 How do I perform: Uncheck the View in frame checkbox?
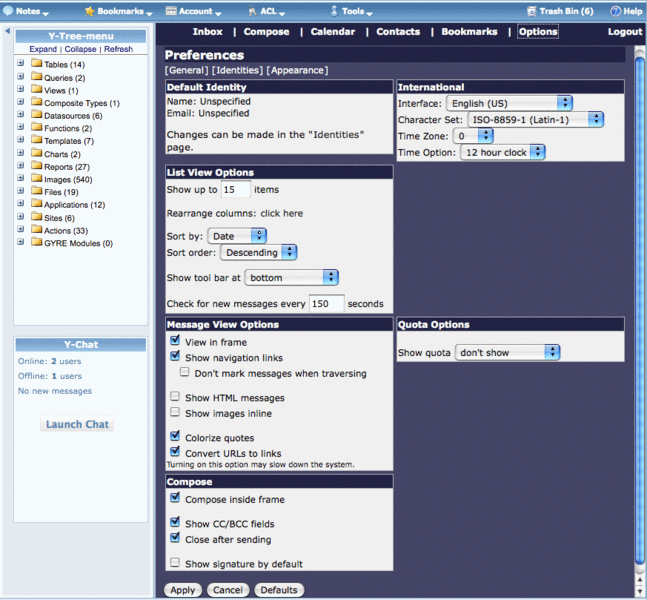click(175, 342)
